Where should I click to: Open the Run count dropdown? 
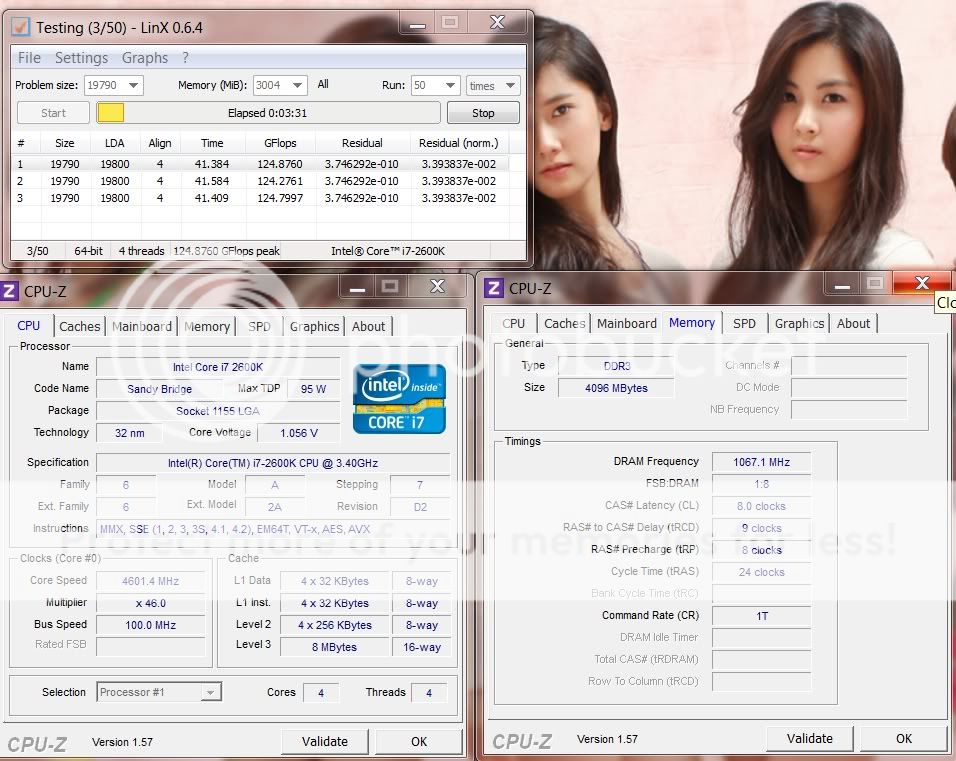click(449, 86)
